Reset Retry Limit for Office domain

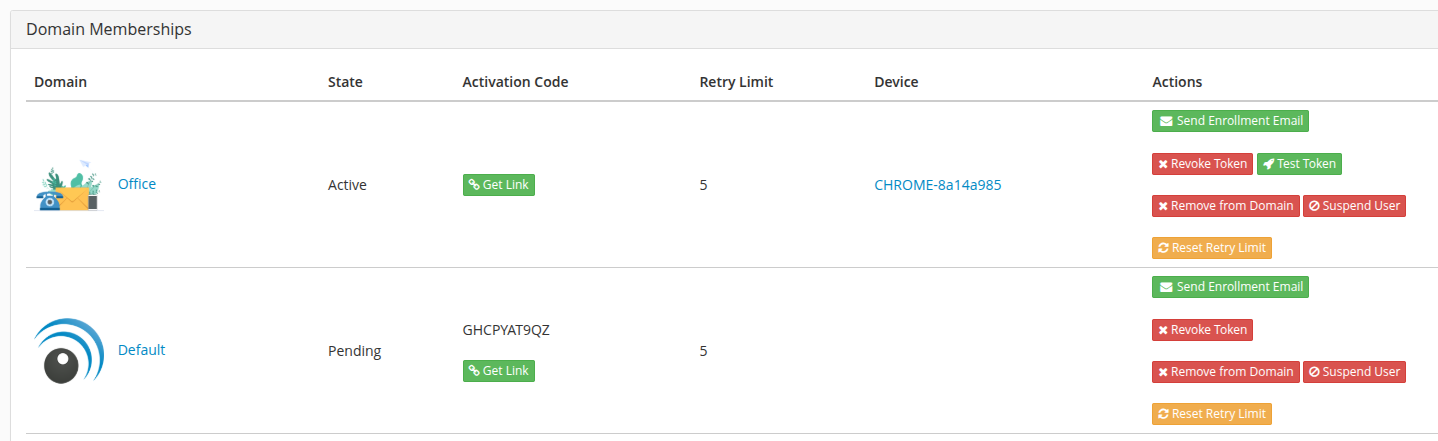[1212, 248]
